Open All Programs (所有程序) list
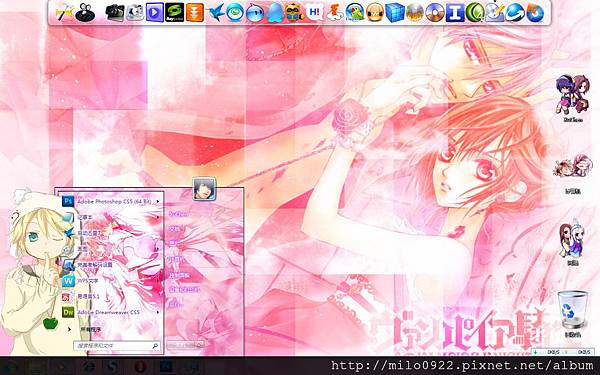Viewport: 600px width, 375px height. pos(90,329)
